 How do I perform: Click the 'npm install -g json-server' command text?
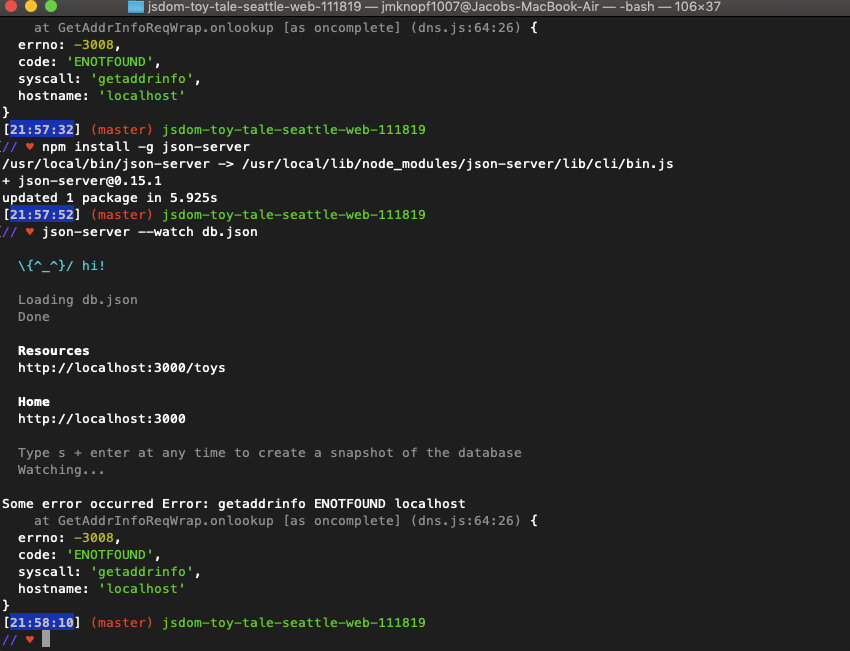pos(146,147)
